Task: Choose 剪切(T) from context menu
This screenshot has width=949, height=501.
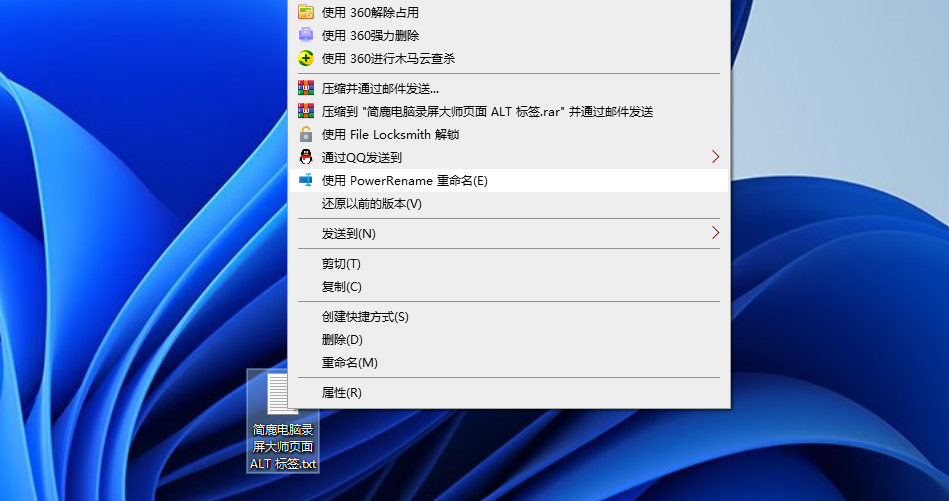Action: point(509,263)
